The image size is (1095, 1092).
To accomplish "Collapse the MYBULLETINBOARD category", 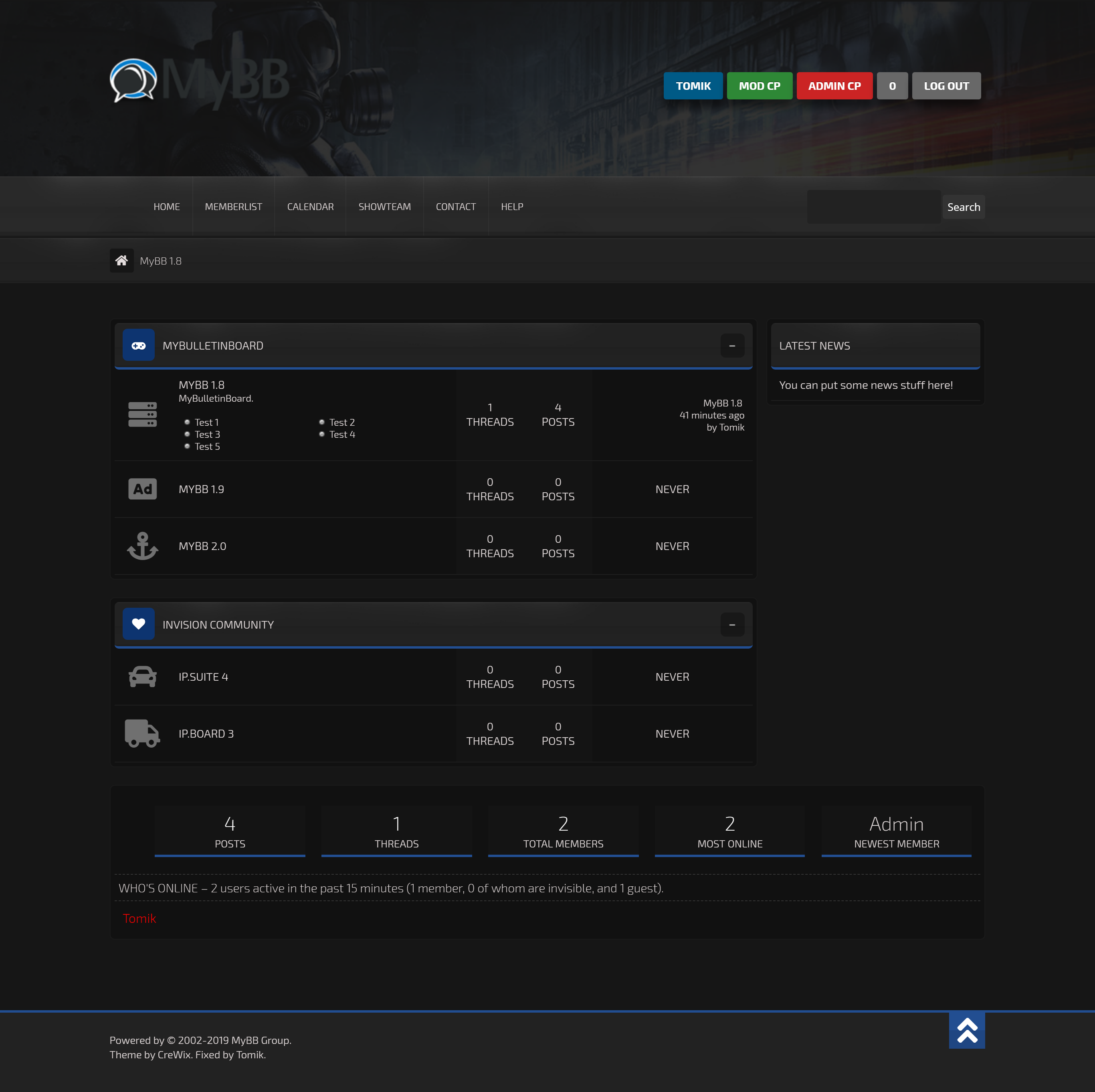I will pos(732,345).
